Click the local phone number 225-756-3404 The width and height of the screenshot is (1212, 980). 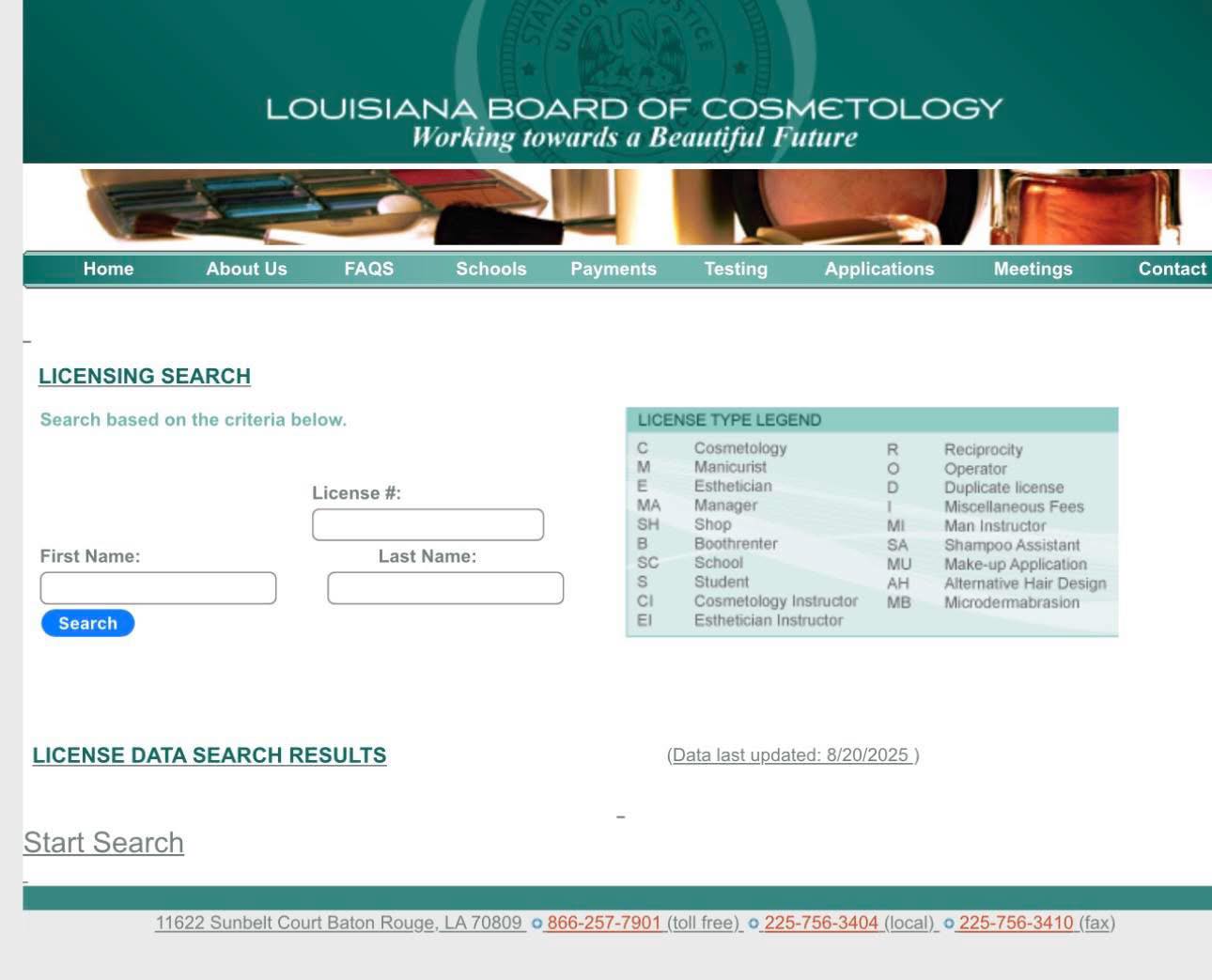[x=821, y=923]
